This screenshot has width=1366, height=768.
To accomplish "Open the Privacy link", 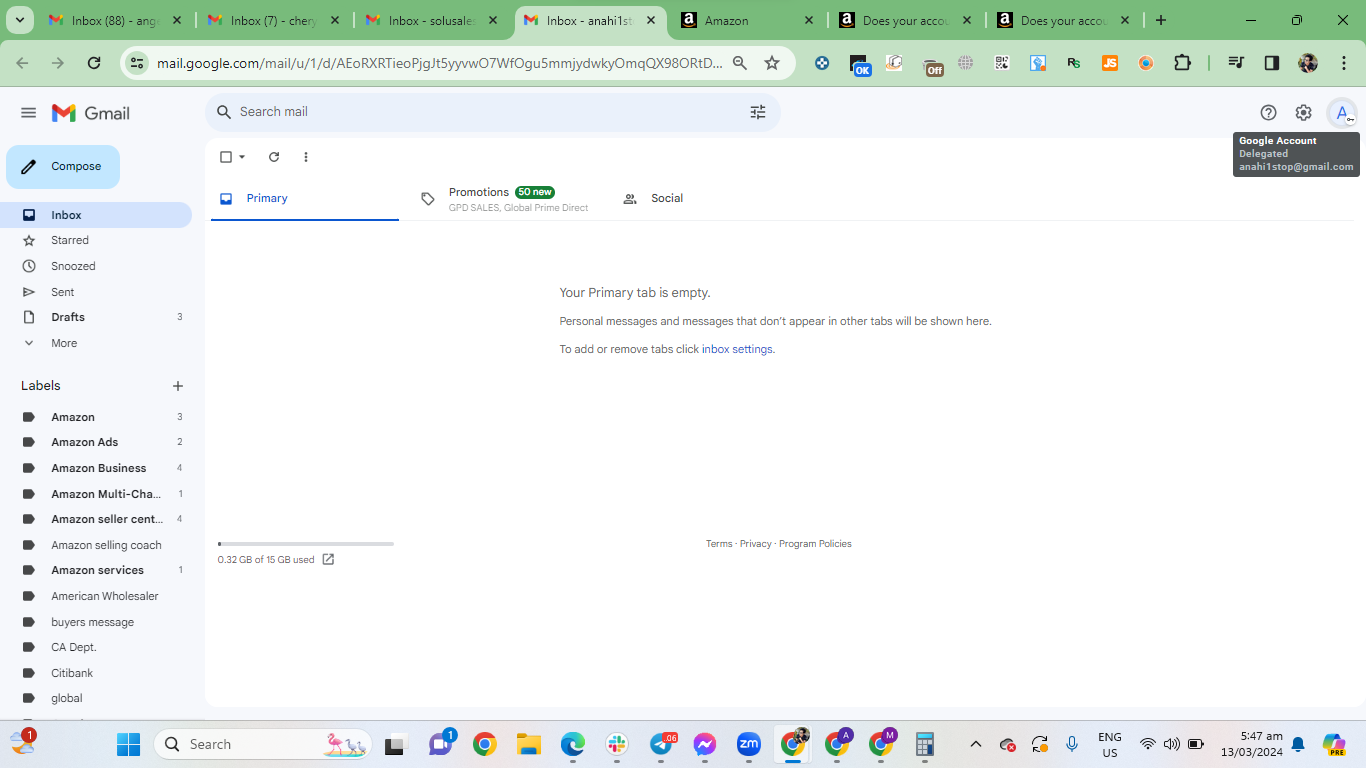I will click(x=756, y=544).
